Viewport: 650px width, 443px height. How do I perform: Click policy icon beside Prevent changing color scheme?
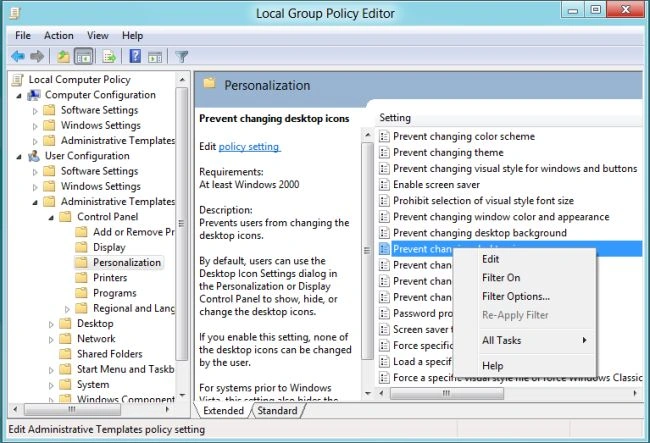click(384, 136)
